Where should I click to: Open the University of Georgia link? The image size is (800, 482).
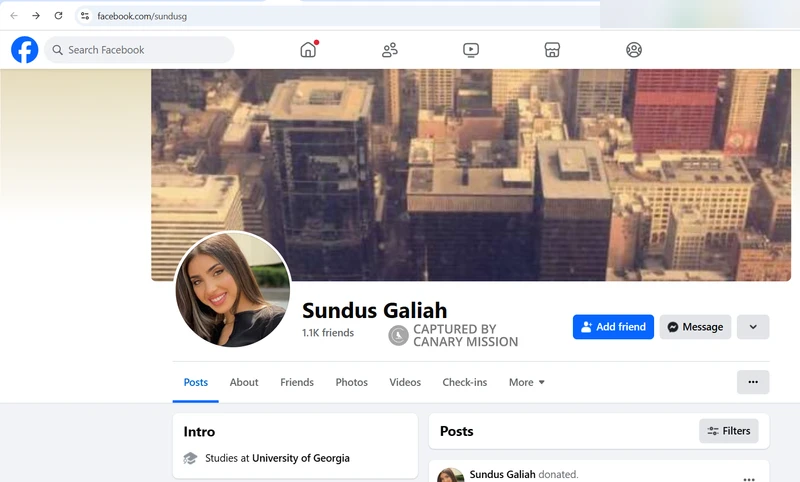(x=301, y=458)
